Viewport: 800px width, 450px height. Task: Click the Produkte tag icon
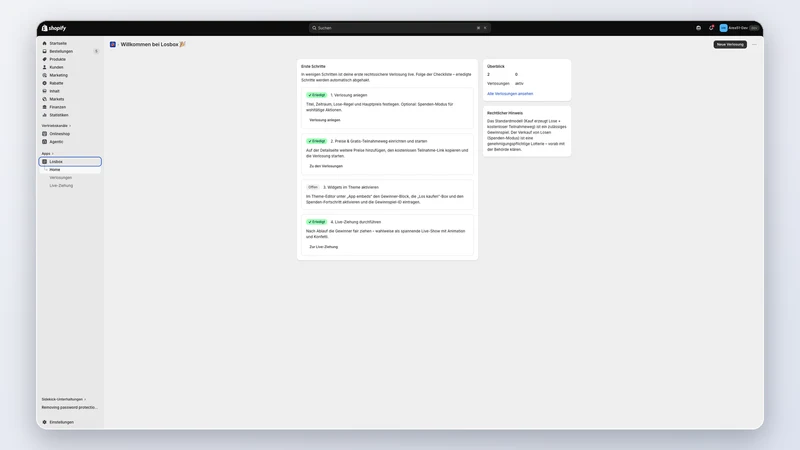[44, 59]
